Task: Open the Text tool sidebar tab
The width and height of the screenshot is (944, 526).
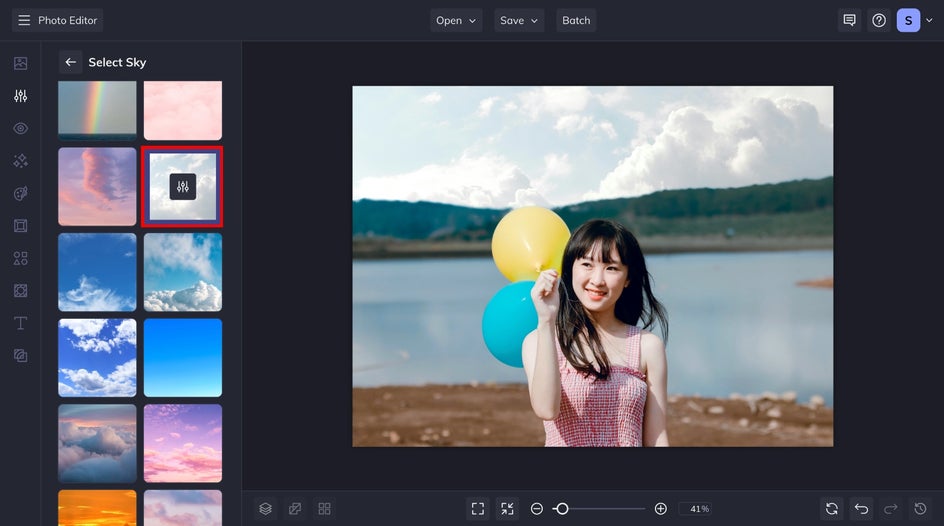Action: tap(20, 323)
